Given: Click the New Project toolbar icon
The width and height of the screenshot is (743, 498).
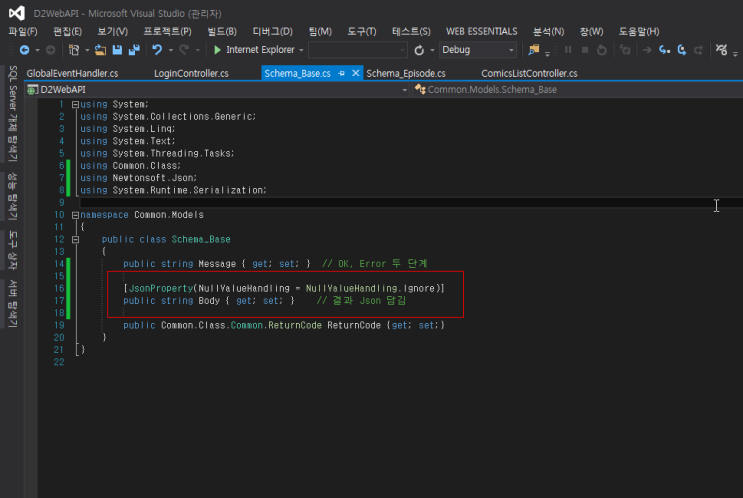Looking at the screenshot, I should (x=74, y=50).
